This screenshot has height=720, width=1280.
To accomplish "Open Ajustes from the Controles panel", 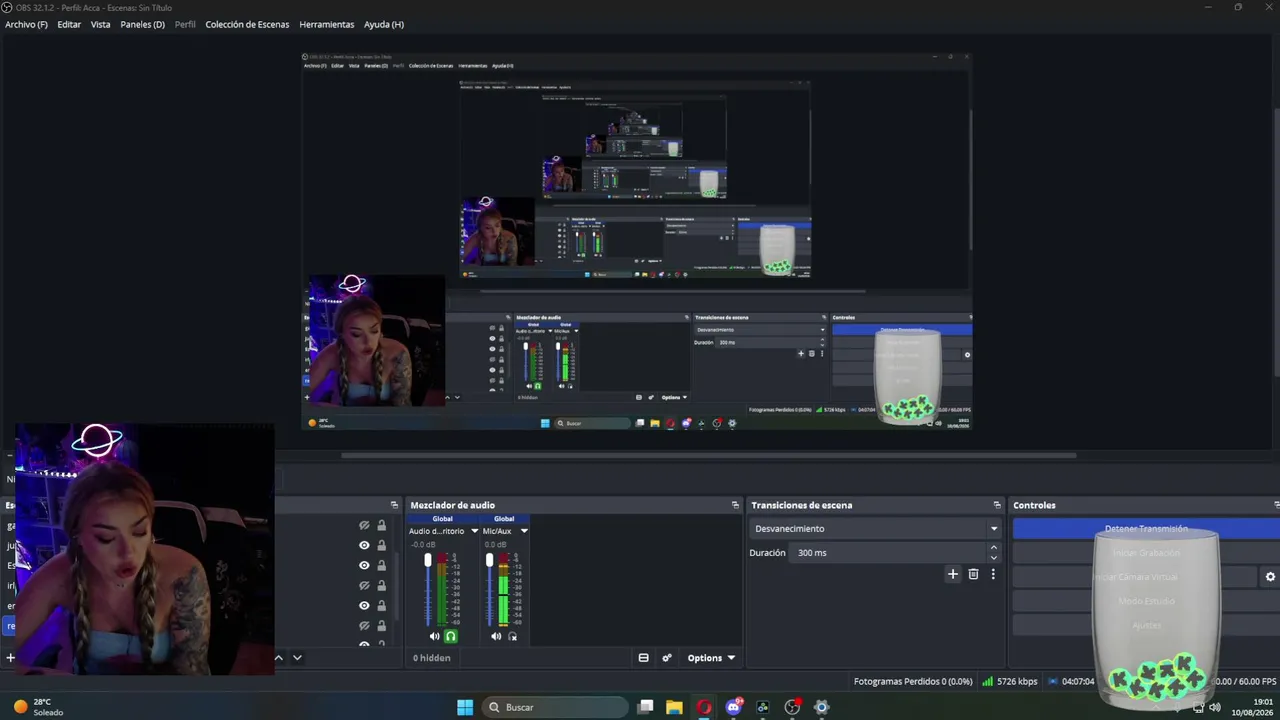I will pos(1146,625).
